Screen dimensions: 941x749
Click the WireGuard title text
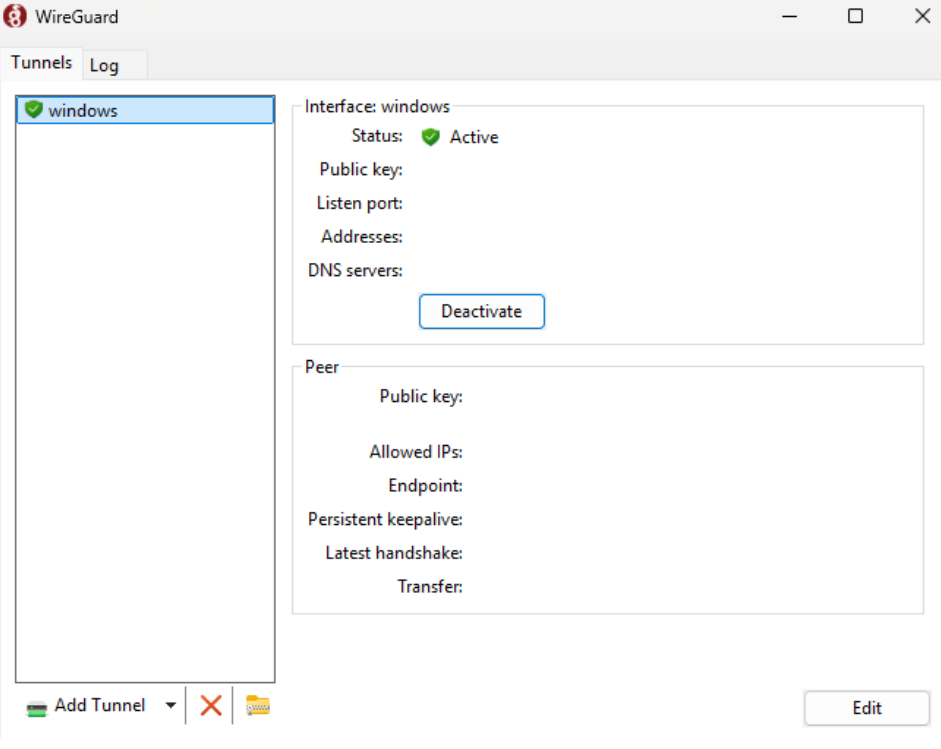click(x=77, y=17)
